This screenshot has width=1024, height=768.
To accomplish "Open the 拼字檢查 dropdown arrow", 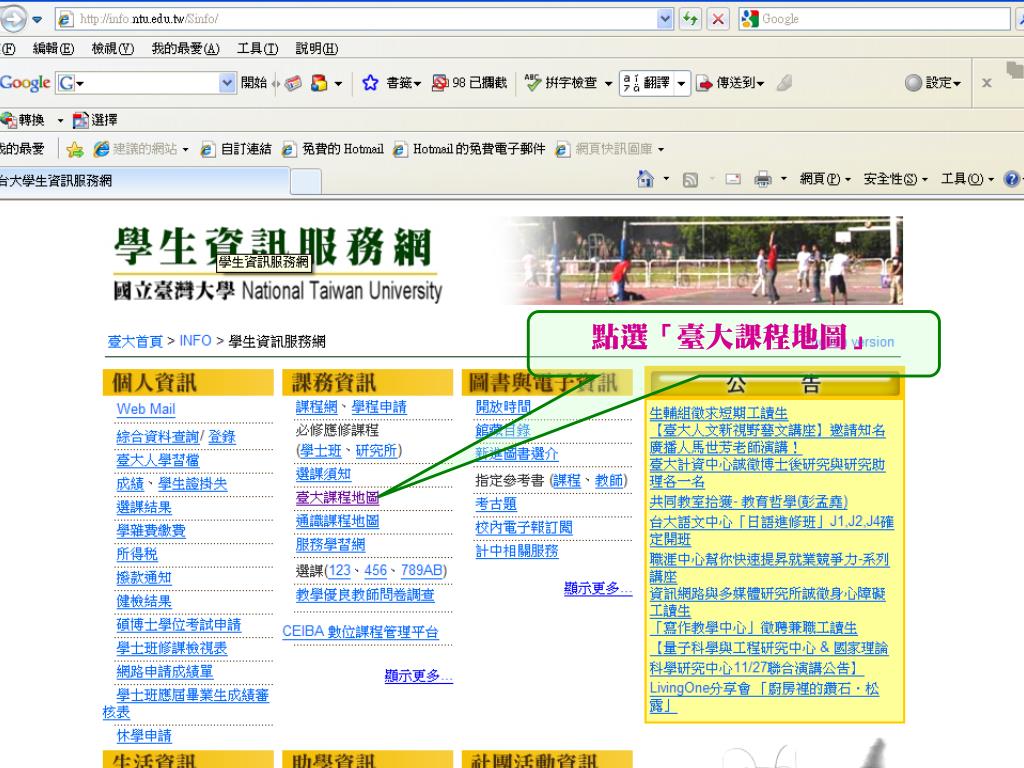I will (x=609, y=84).
